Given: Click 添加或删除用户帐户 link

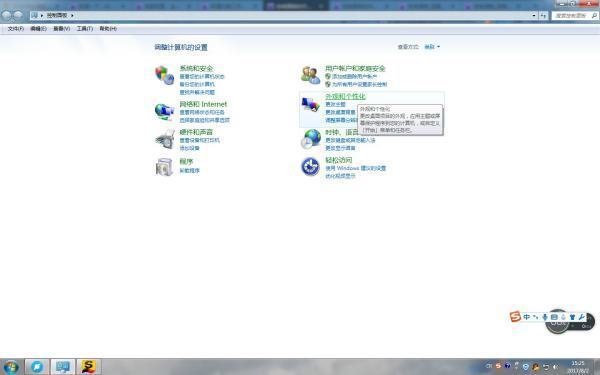Looking at the screenshot, I should pos(354,77).
